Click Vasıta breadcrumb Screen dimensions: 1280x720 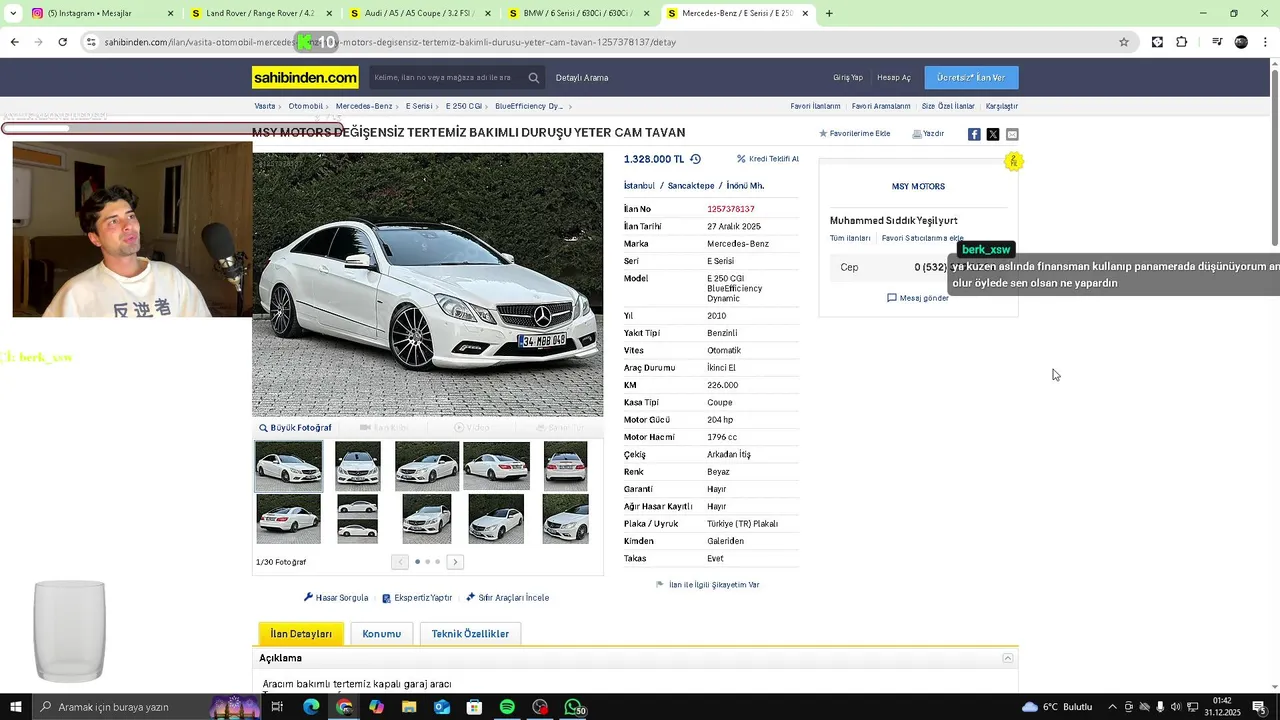[x=265, y=106]
